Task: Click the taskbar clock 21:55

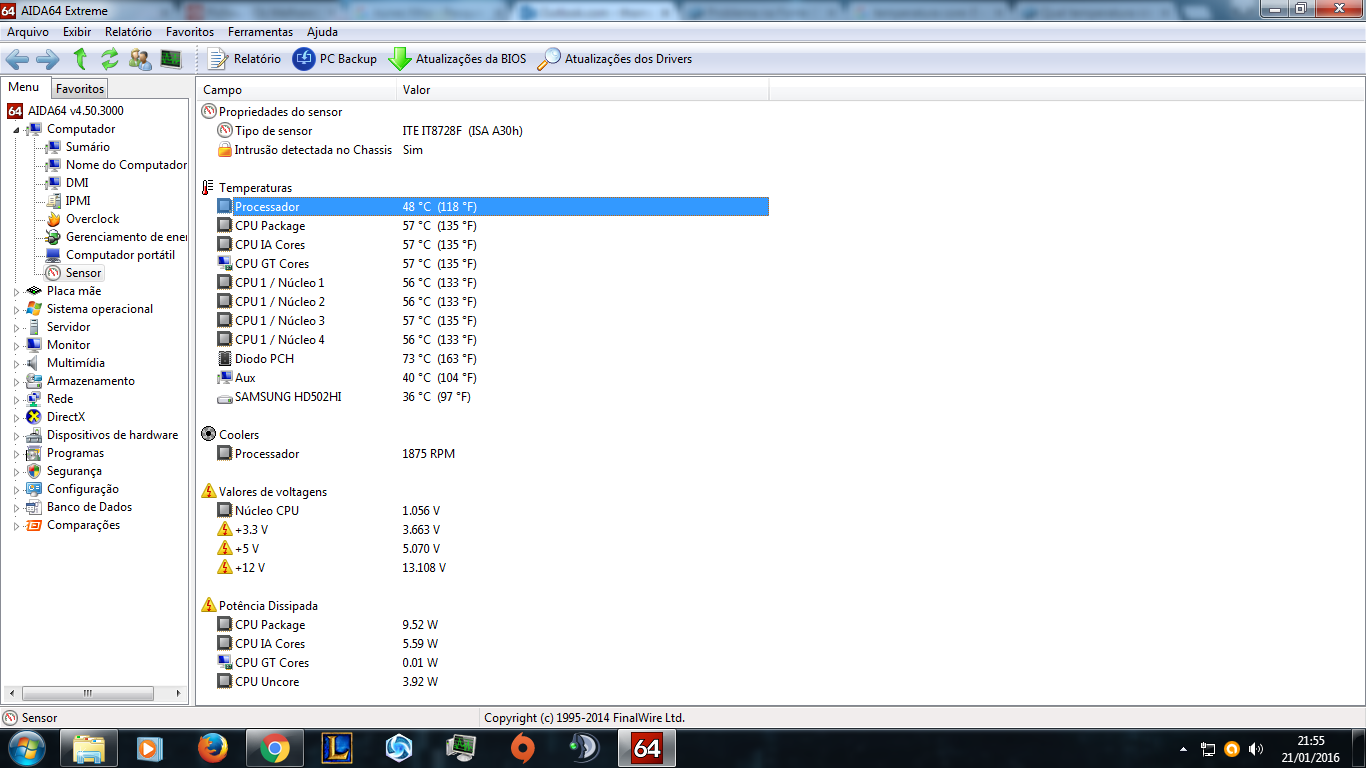Action: pos(1311,741)
